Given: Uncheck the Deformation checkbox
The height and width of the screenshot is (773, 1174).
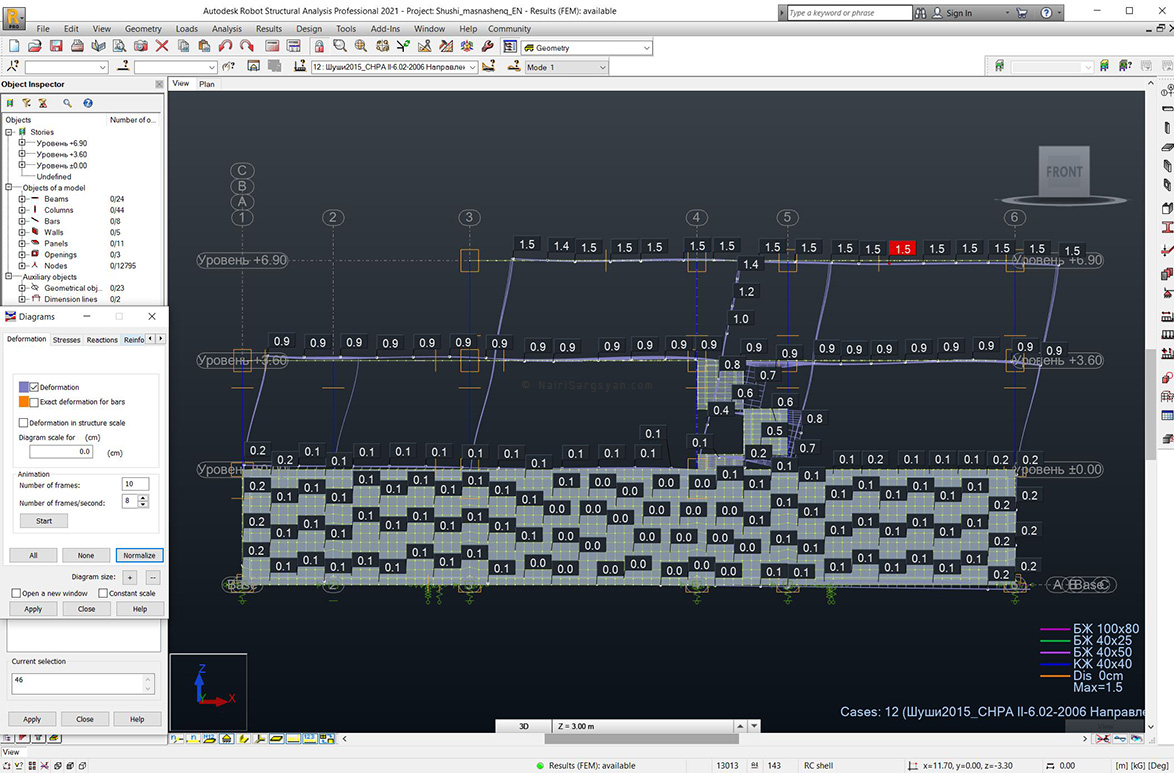Looking at the screenshot, I should coord(34,387).
